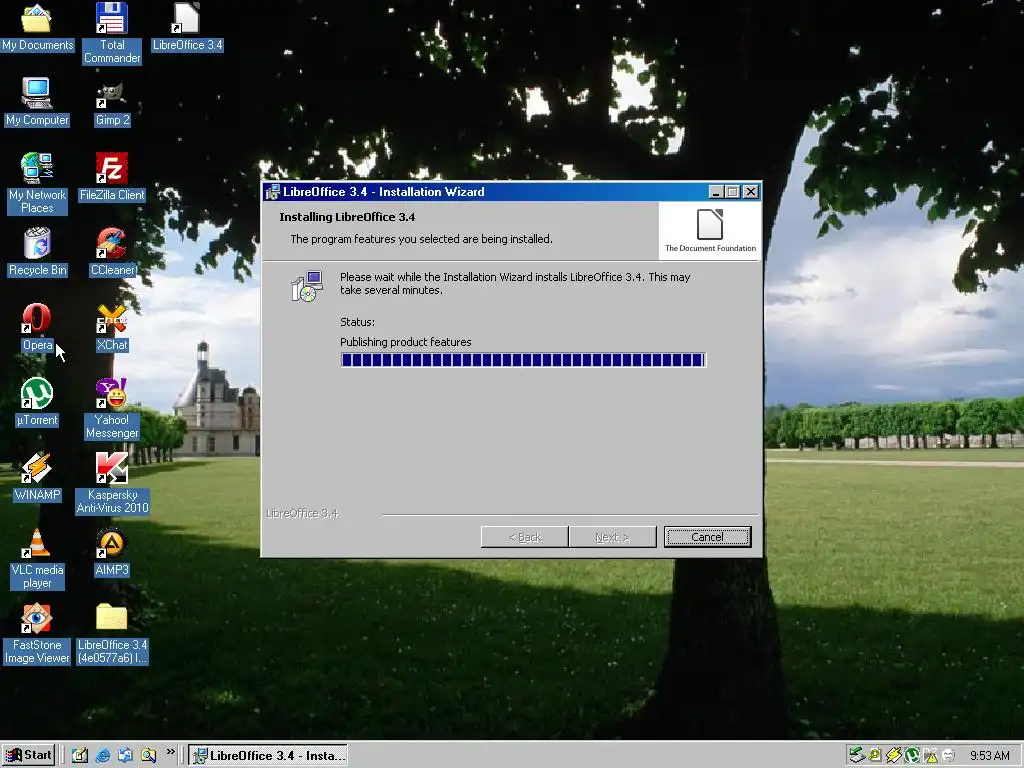Click the search folder quick launch icon

tap(148, 756)
